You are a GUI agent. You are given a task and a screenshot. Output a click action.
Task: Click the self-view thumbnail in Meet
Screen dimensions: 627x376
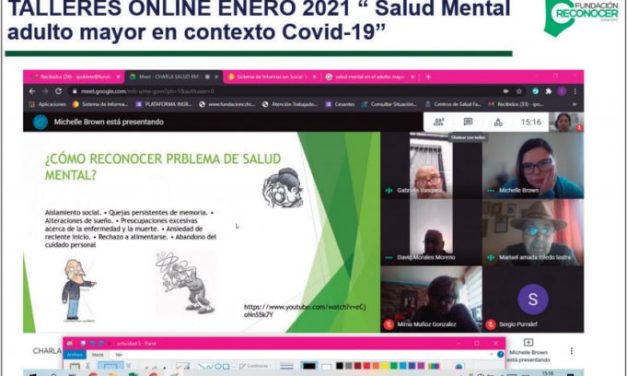[x=566, y=122]
